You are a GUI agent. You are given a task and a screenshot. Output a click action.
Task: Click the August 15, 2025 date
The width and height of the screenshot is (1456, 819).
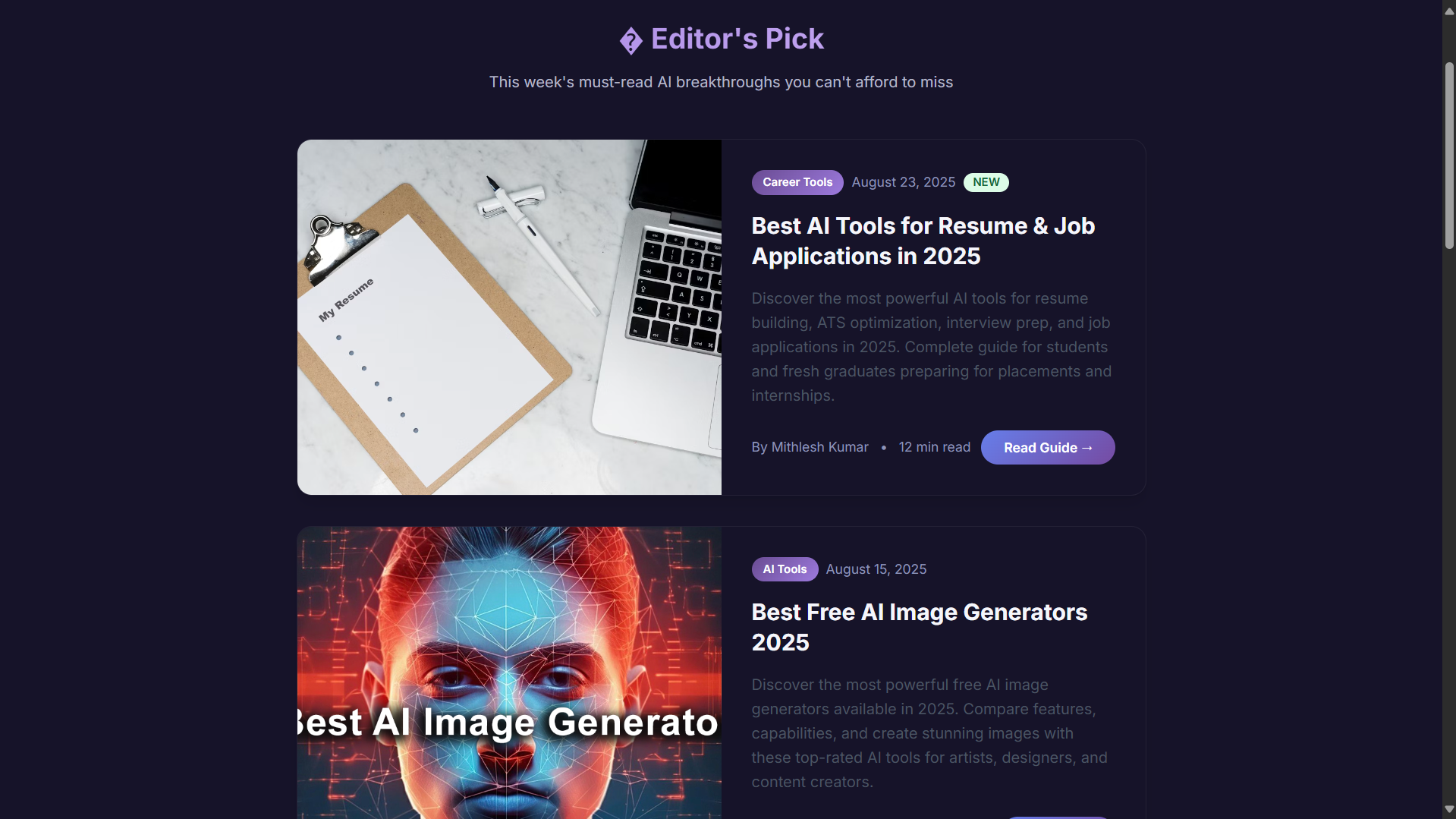876,569
